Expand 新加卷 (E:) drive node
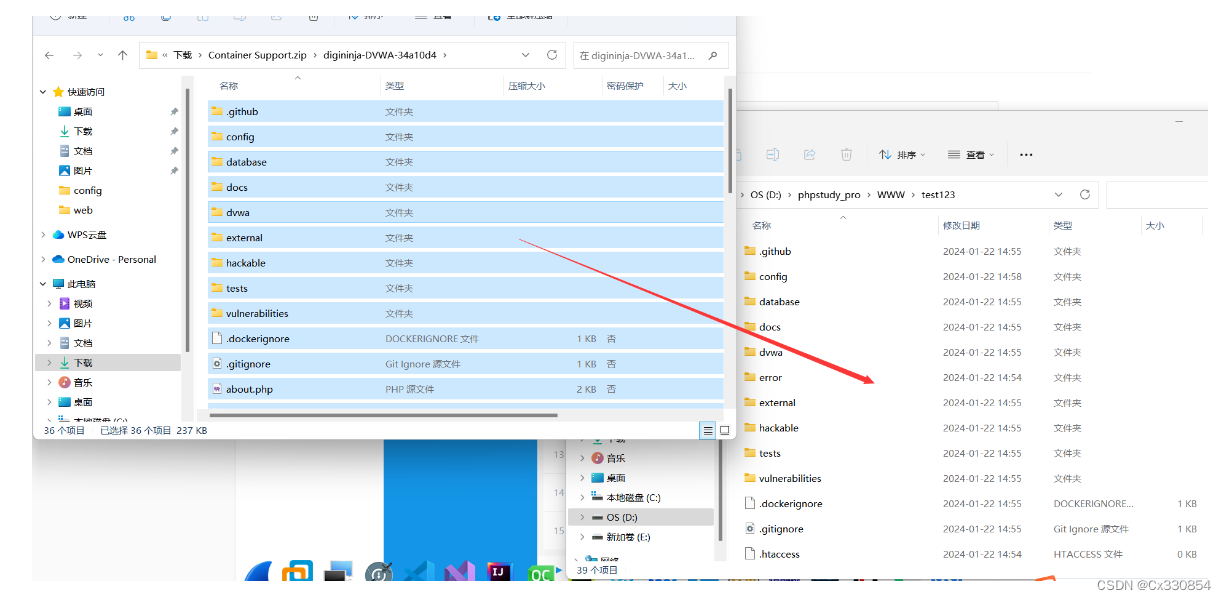 pyautogui.click(x=582, y=537)
